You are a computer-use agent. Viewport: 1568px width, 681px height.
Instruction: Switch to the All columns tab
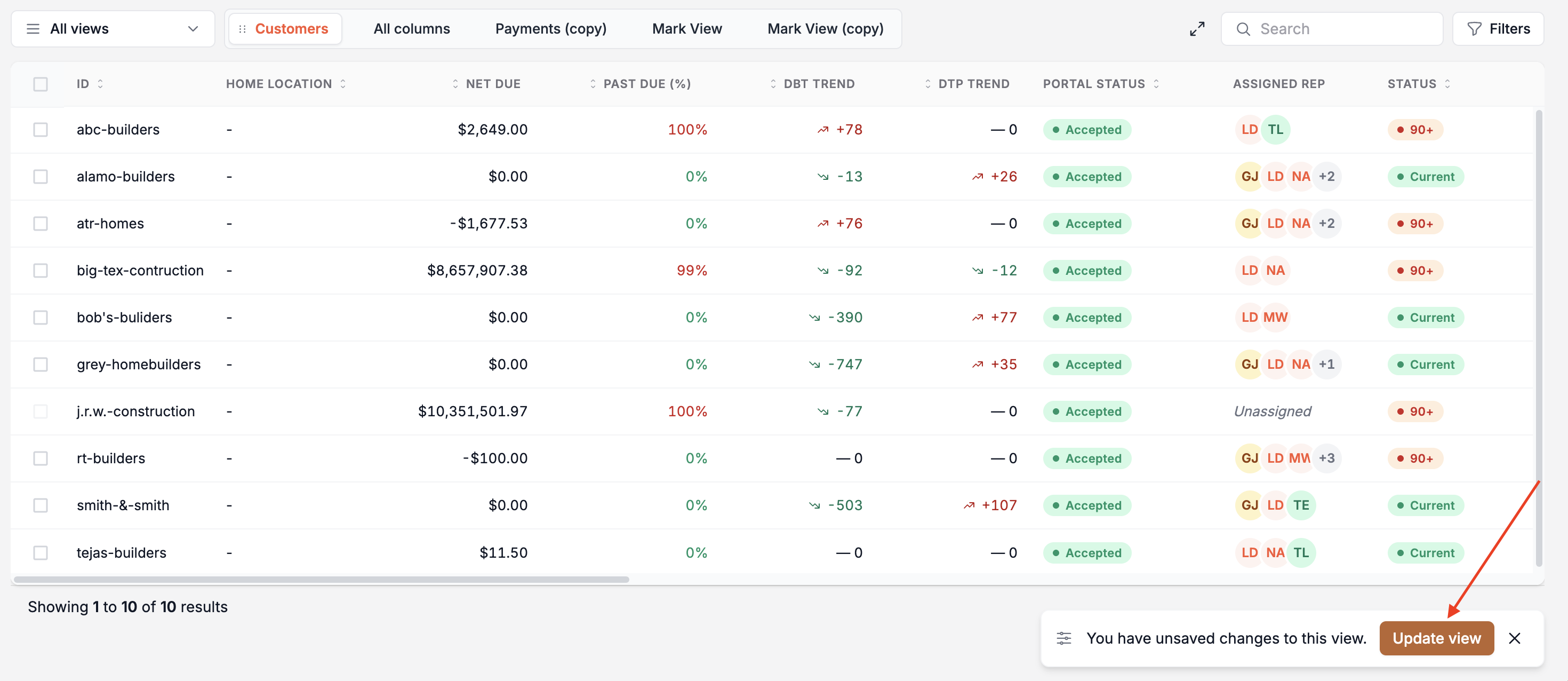click(412, 29)
